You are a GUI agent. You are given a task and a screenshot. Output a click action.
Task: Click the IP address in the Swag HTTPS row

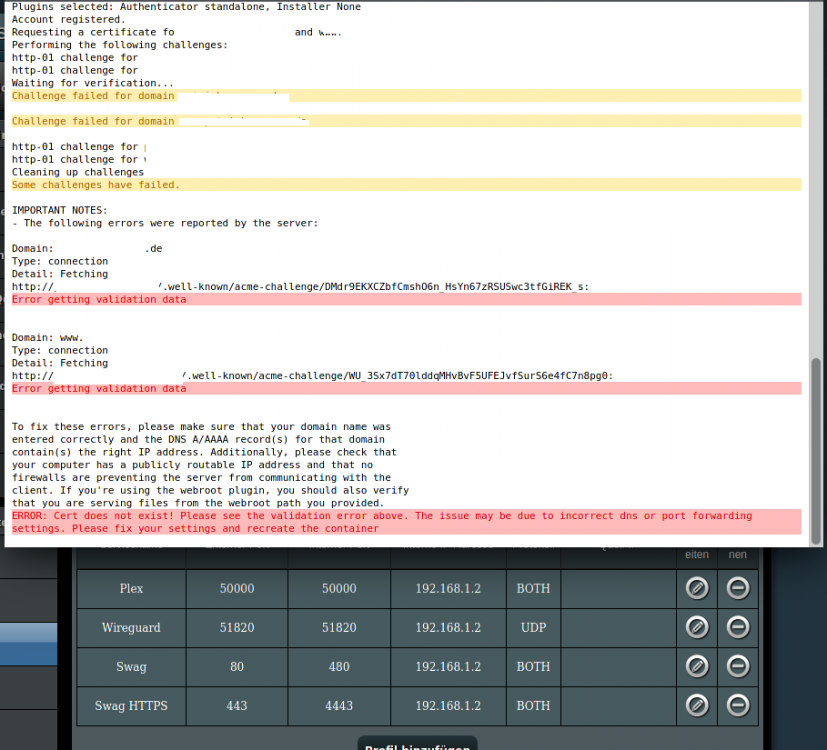(x=448, y=706)
